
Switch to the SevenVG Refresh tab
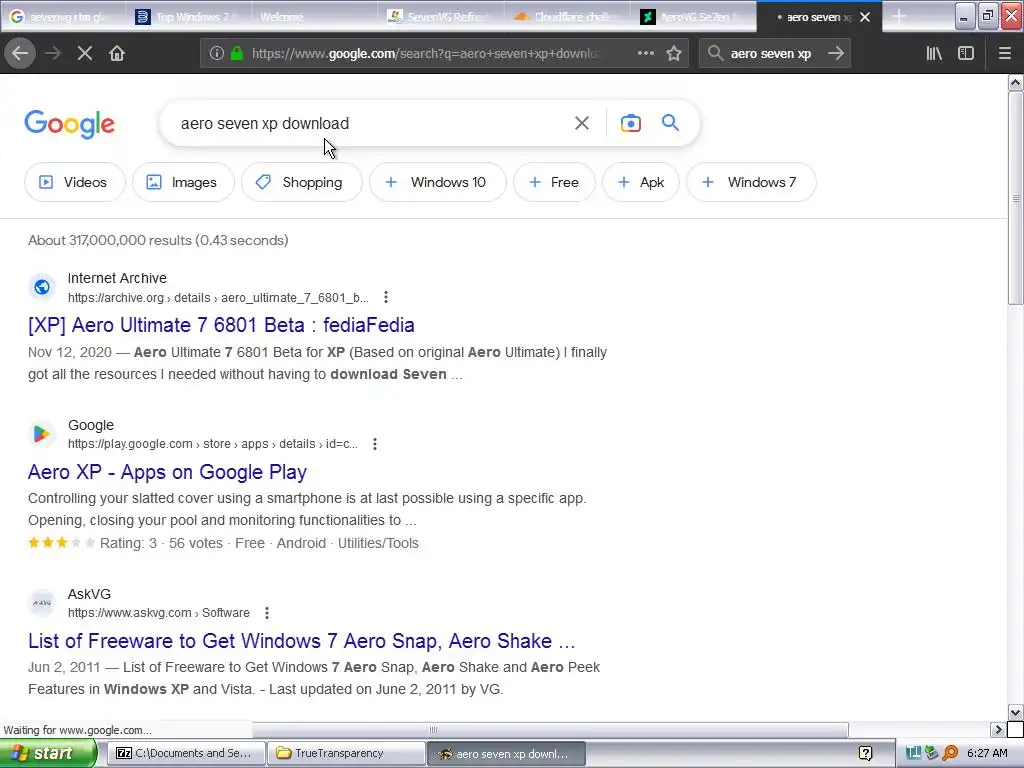438,17
